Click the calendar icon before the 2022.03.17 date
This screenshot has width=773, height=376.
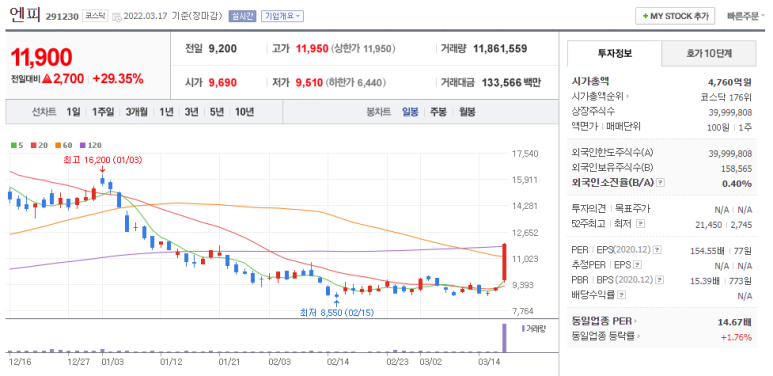pos(116,16)
